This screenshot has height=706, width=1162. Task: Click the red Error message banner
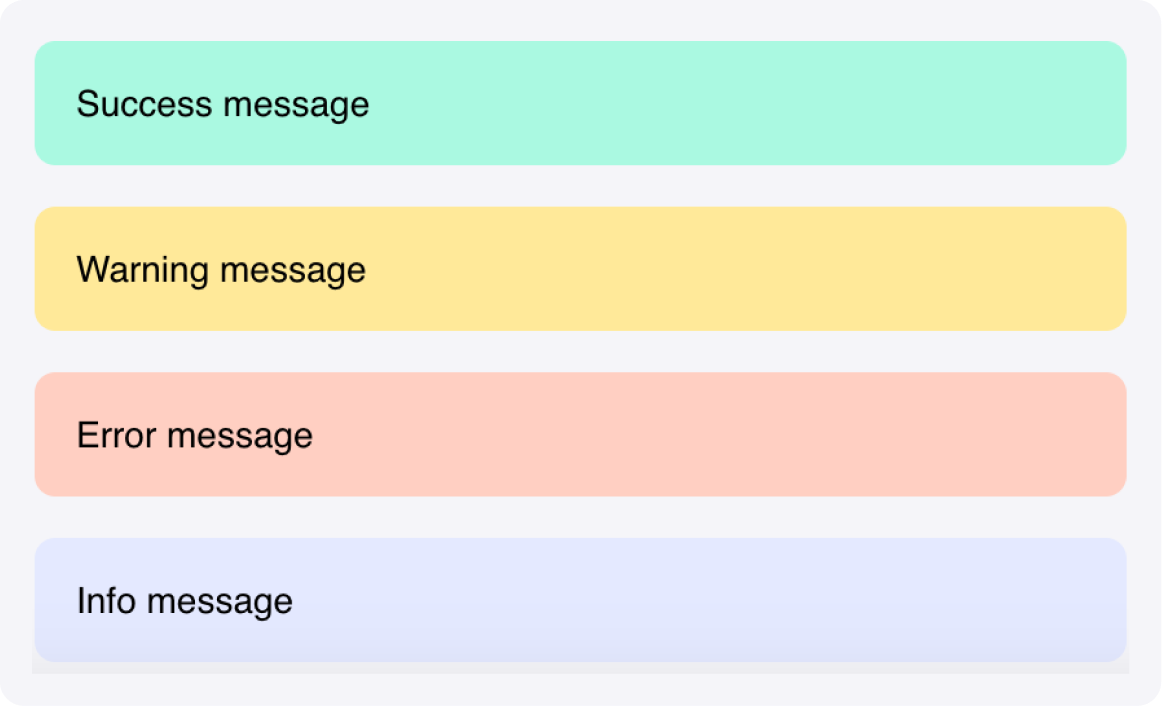(x=580, y=434)
